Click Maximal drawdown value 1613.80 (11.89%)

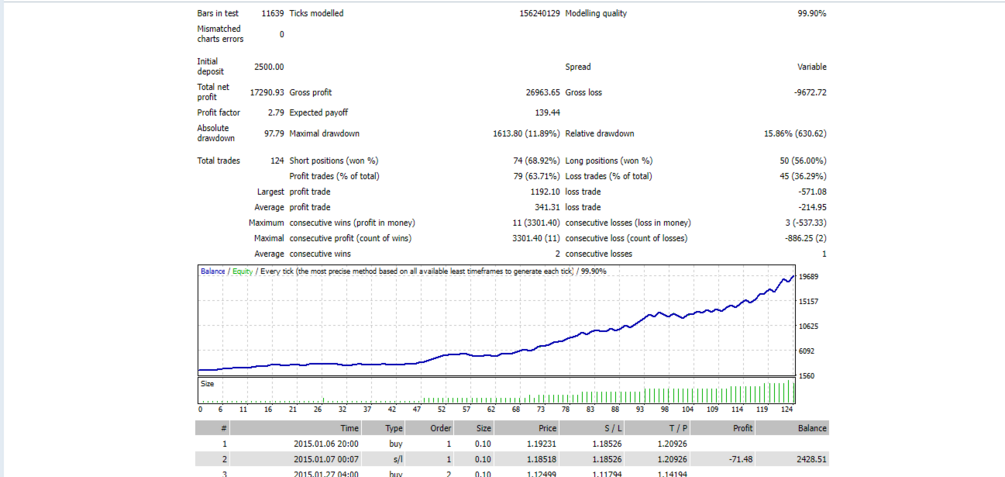pyautogui.click(x=525, y=133)
